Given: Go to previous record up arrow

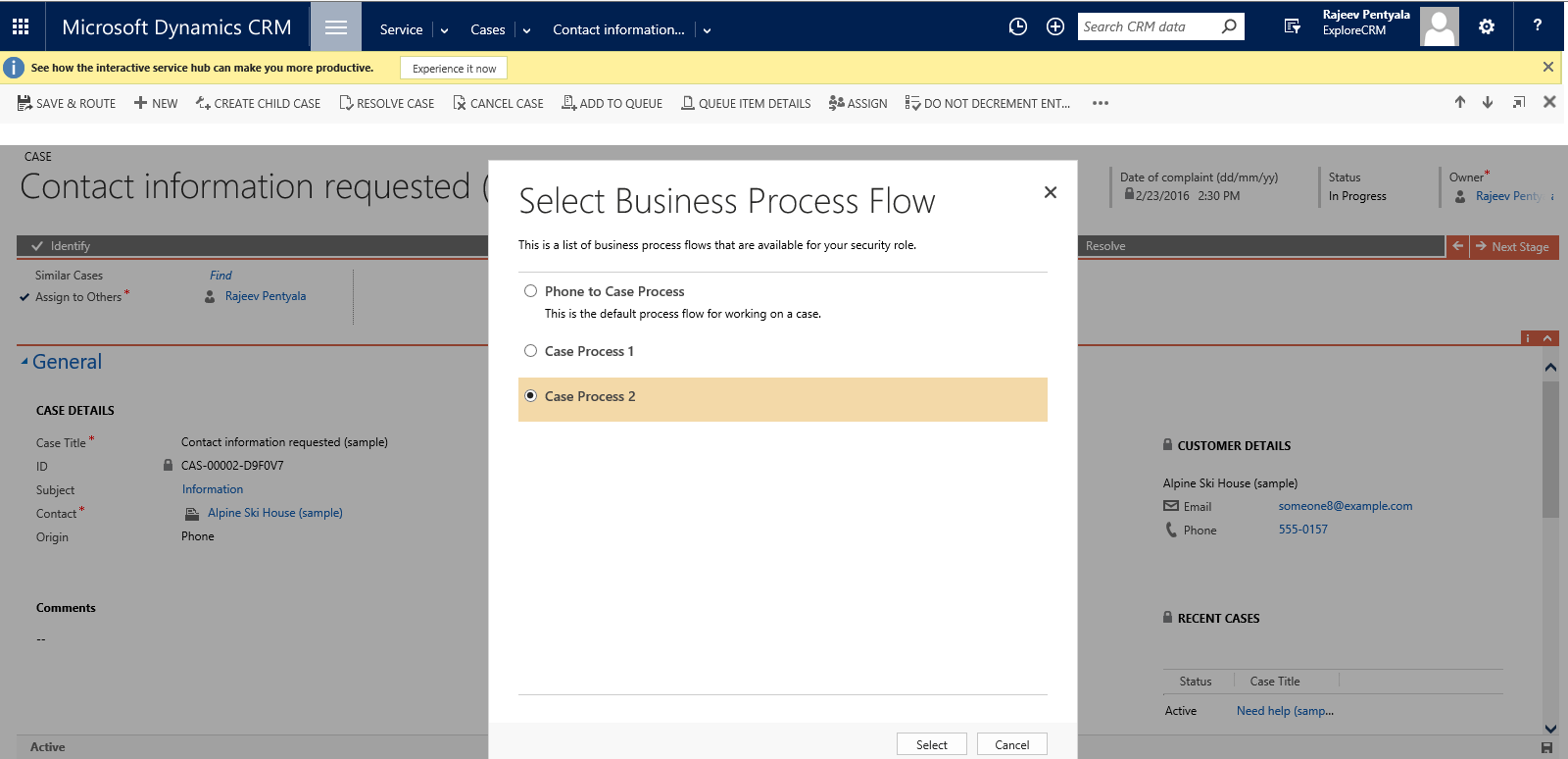Looking at the screenshot, I should [x=1460, y=102].
